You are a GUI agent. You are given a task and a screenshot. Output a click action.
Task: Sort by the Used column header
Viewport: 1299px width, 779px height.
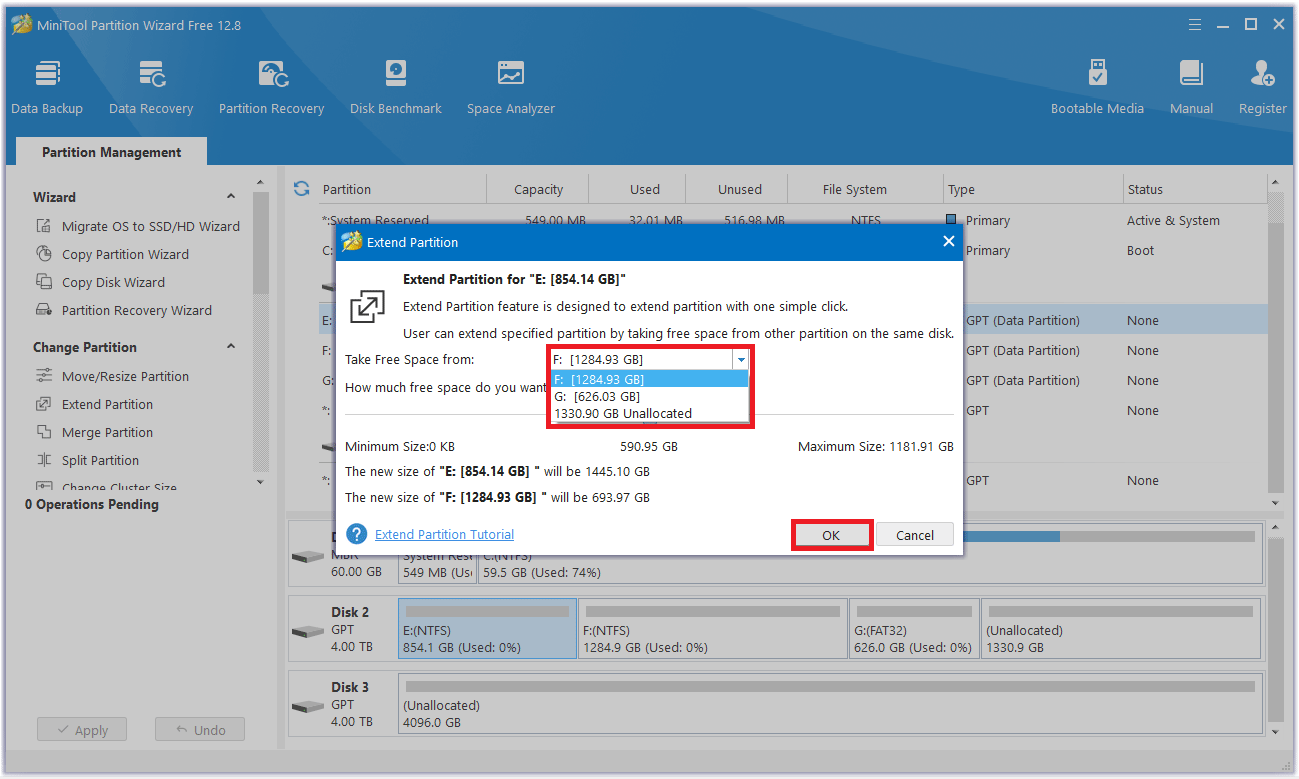638,189
